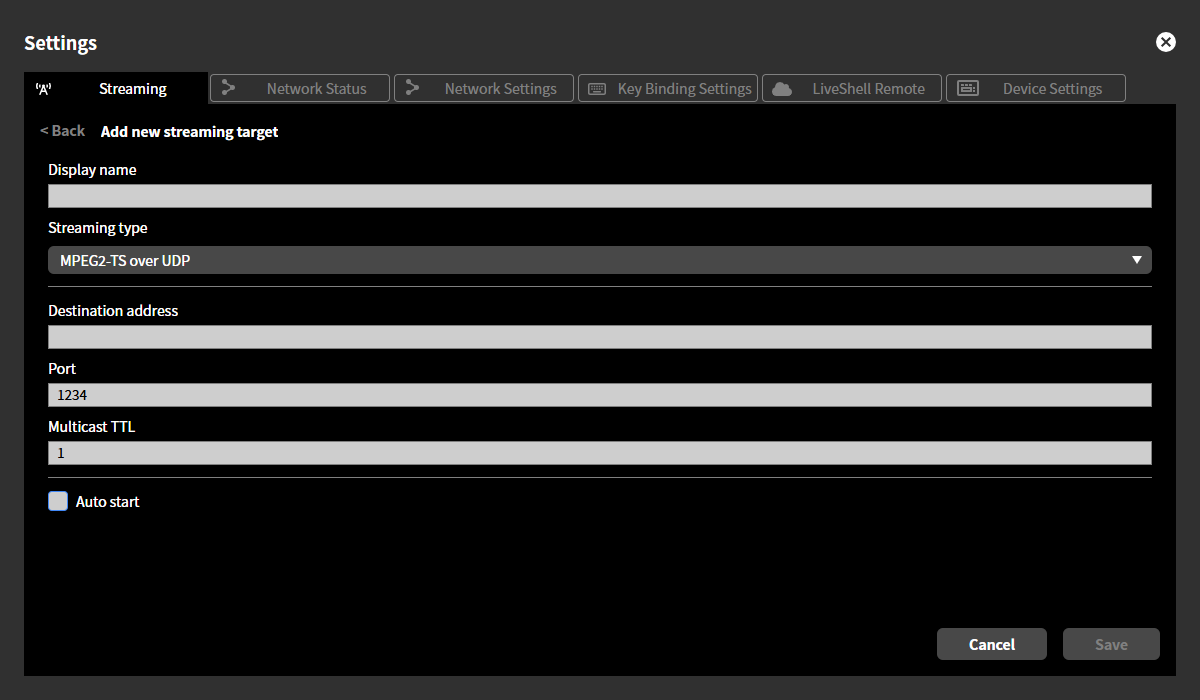Screen dimensions: 1200x700
Task: Enable the Auto start checkbox
Action: point(58,501)
